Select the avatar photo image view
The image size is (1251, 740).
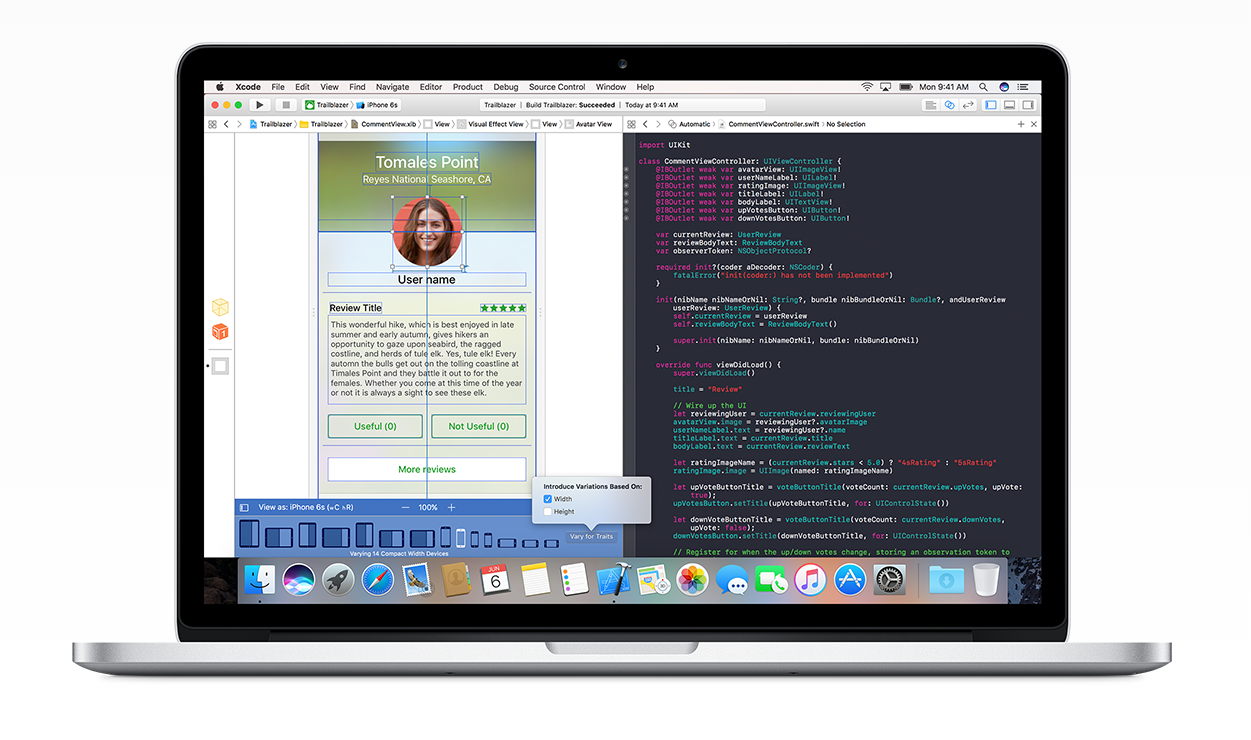pos(427,232)
